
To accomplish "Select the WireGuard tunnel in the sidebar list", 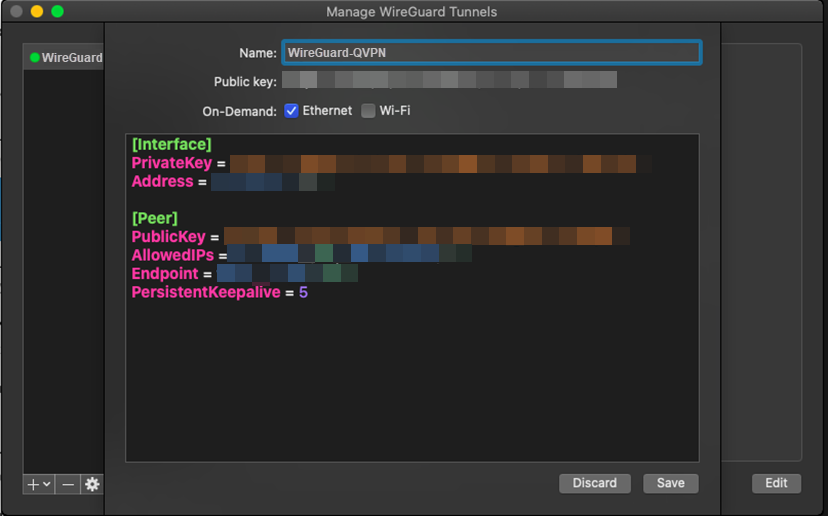I will [64, 58].
